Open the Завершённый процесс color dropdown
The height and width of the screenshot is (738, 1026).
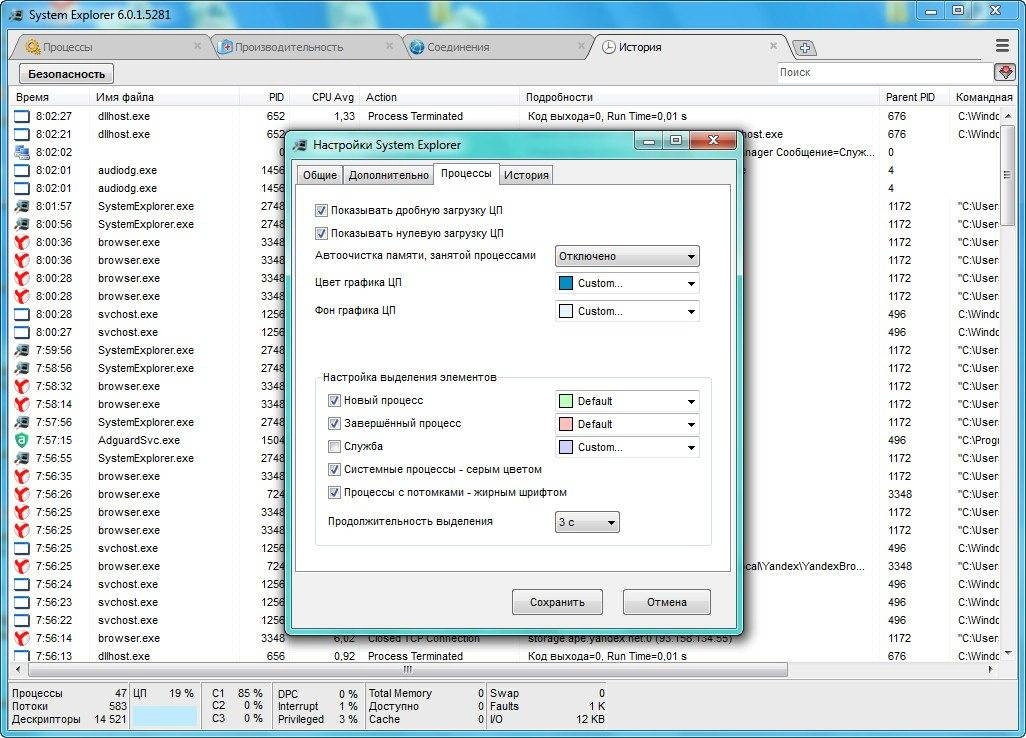[x=627, y=424]
